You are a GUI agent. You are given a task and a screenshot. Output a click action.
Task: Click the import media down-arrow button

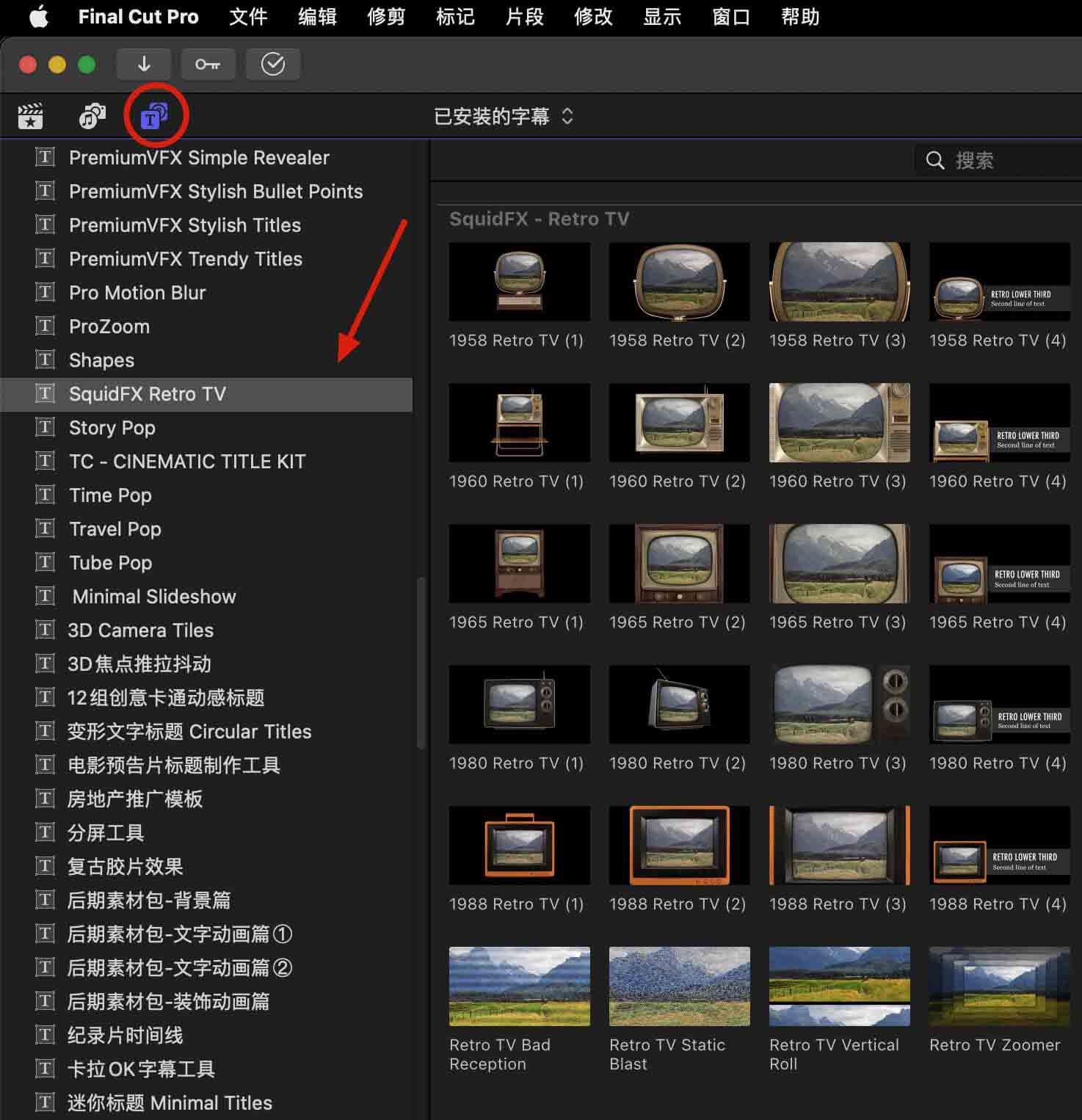coord(144,65)
